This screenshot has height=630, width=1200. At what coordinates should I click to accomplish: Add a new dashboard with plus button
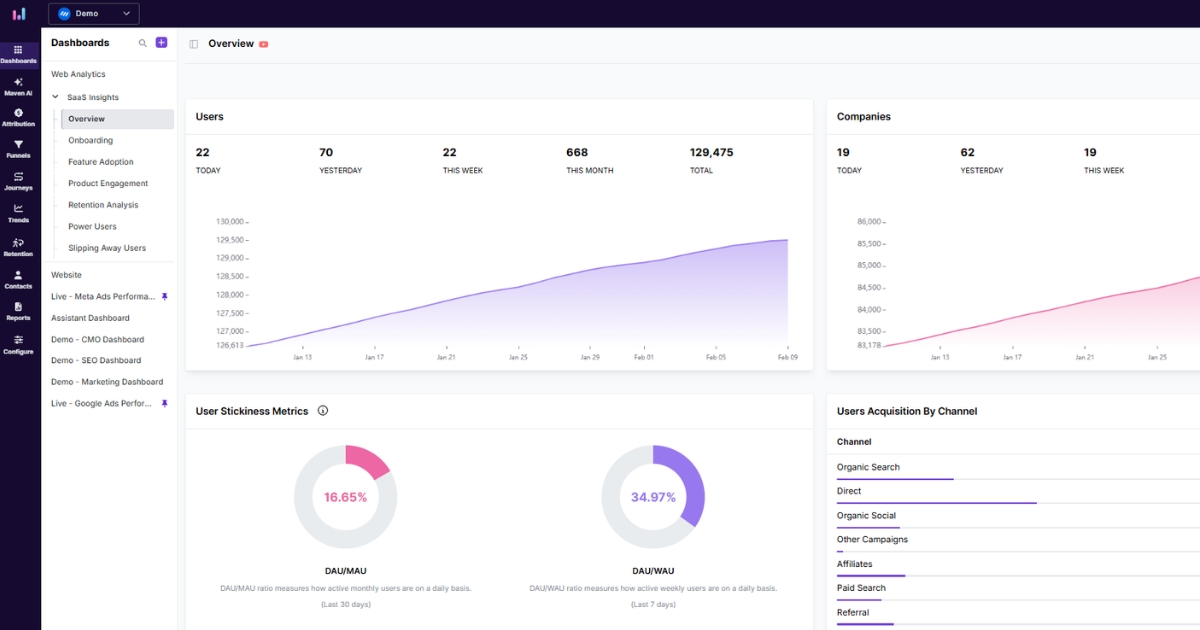162,43
